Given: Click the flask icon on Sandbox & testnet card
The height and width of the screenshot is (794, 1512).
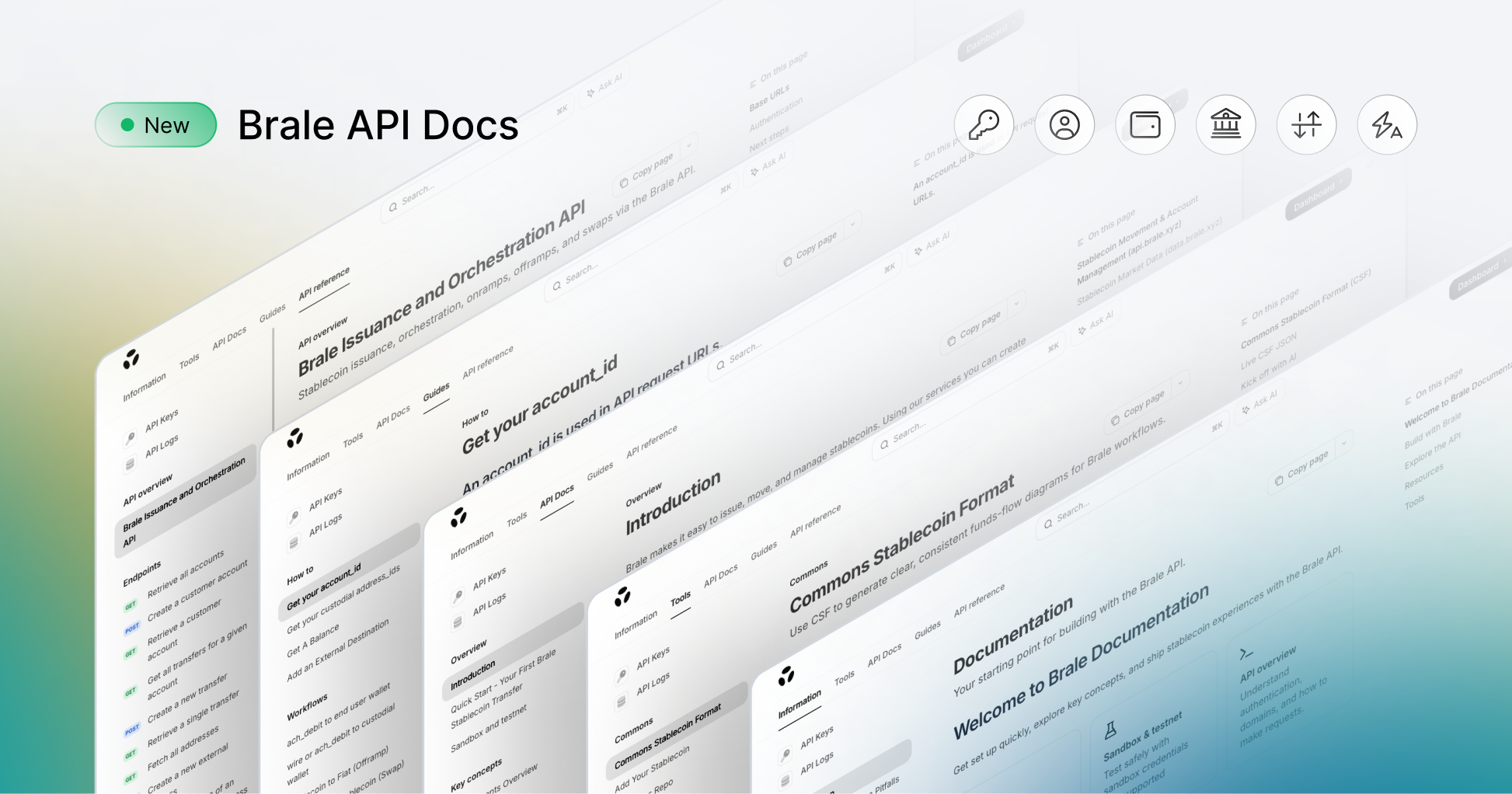Looking at the screenshot, I should [1111, 729].
